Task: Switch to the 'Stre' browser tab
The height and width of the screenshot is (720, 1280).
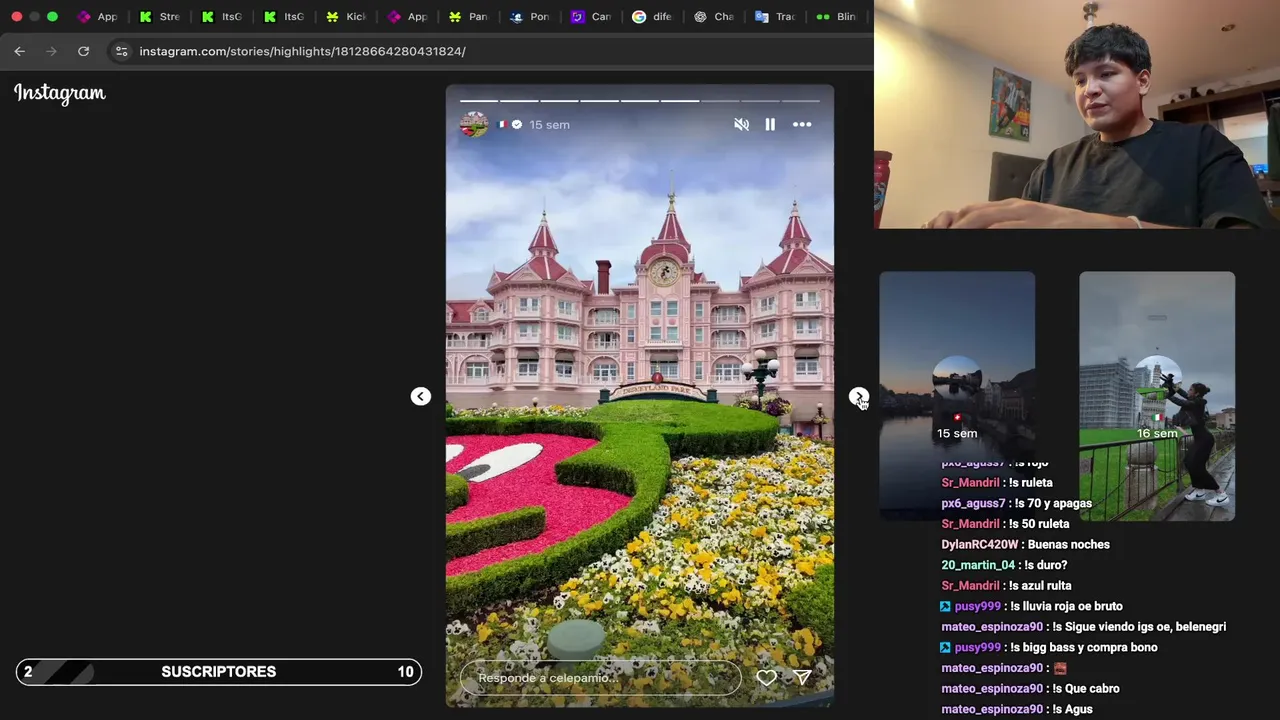Action: pyautogui.click(x=160, y=17)
